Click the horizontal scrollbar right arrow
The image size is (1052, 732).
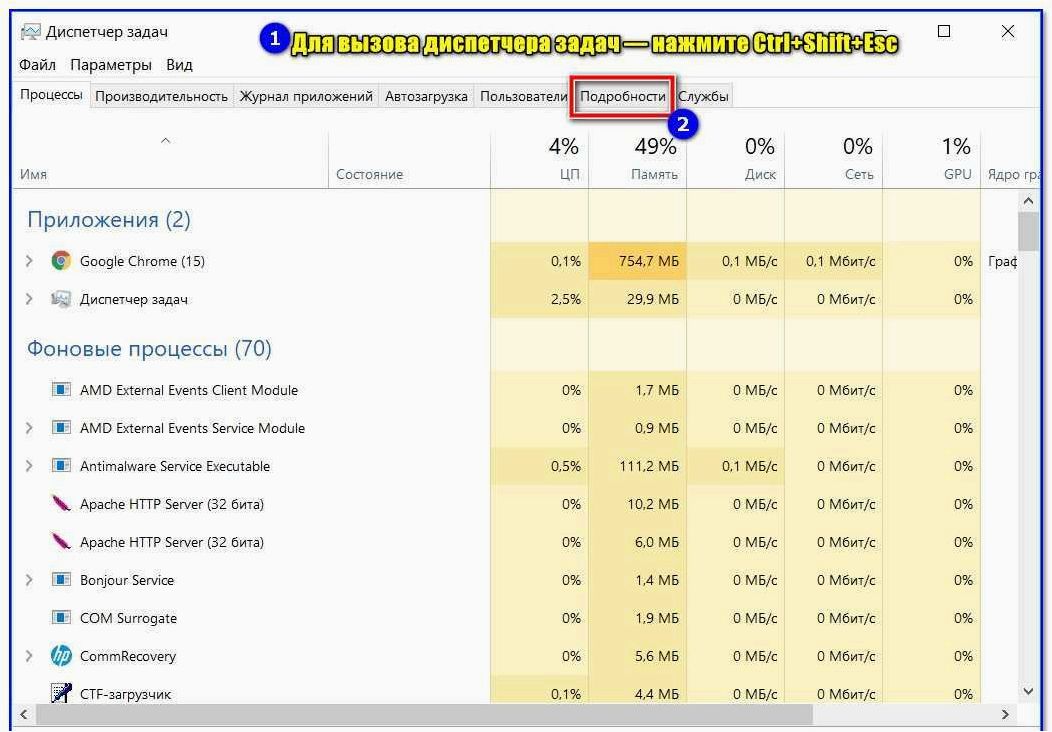pos(1005,715)
